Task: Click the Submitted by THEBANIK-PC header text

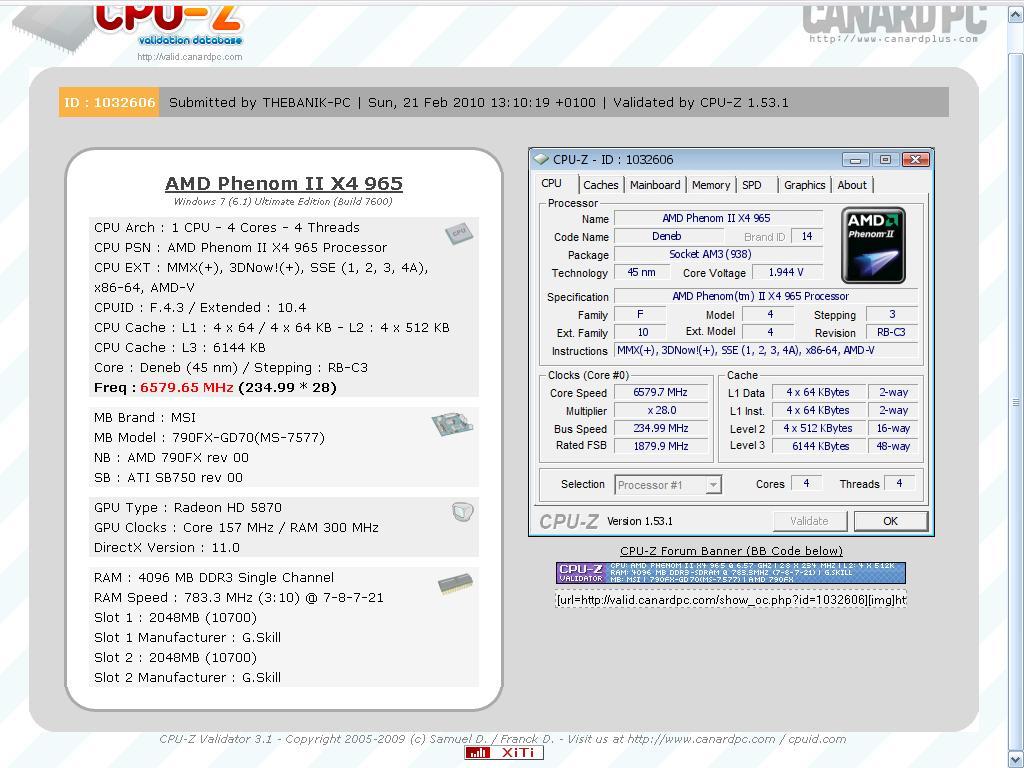Action: pyautogui.click(x=259, y=103)
